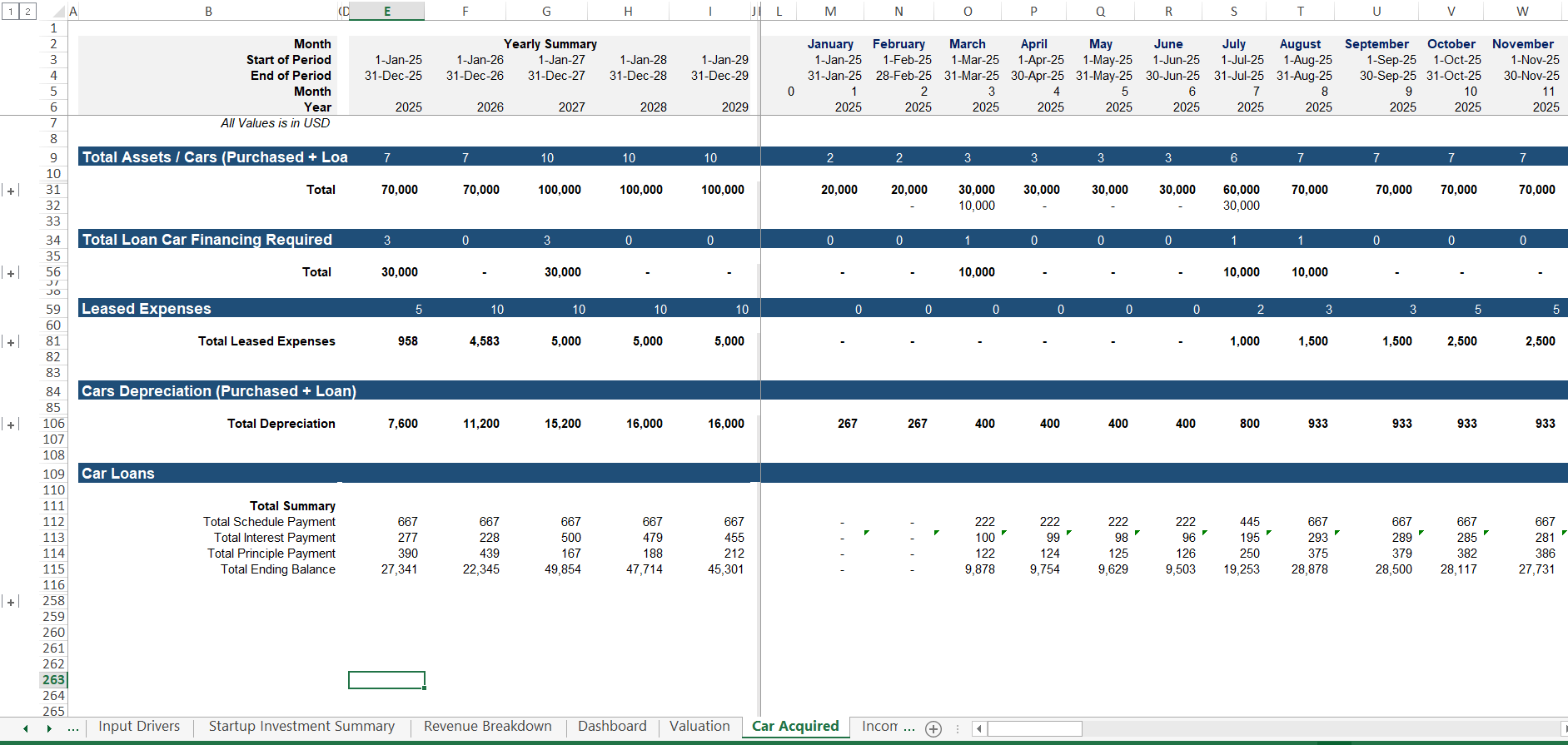Select row 112 header
The height and width of the screenshot is (745, 1568).
[53, 522]
